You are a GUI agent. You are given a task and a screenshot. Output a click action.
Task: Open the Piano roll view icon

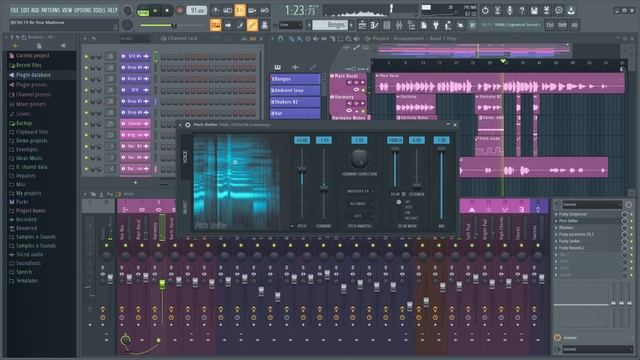(374, 25)
